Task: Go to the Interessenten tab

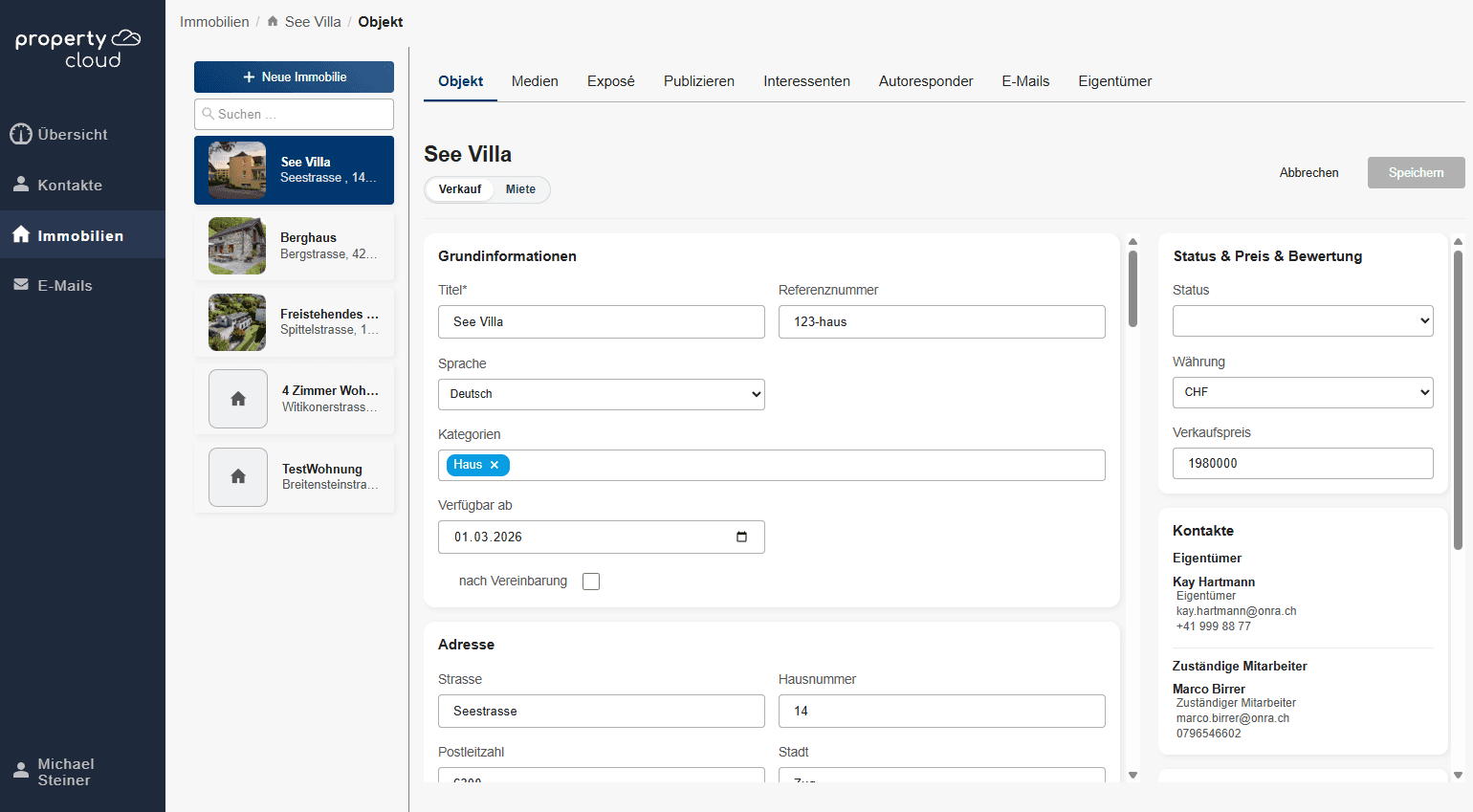Action: [x=806, y=81]
